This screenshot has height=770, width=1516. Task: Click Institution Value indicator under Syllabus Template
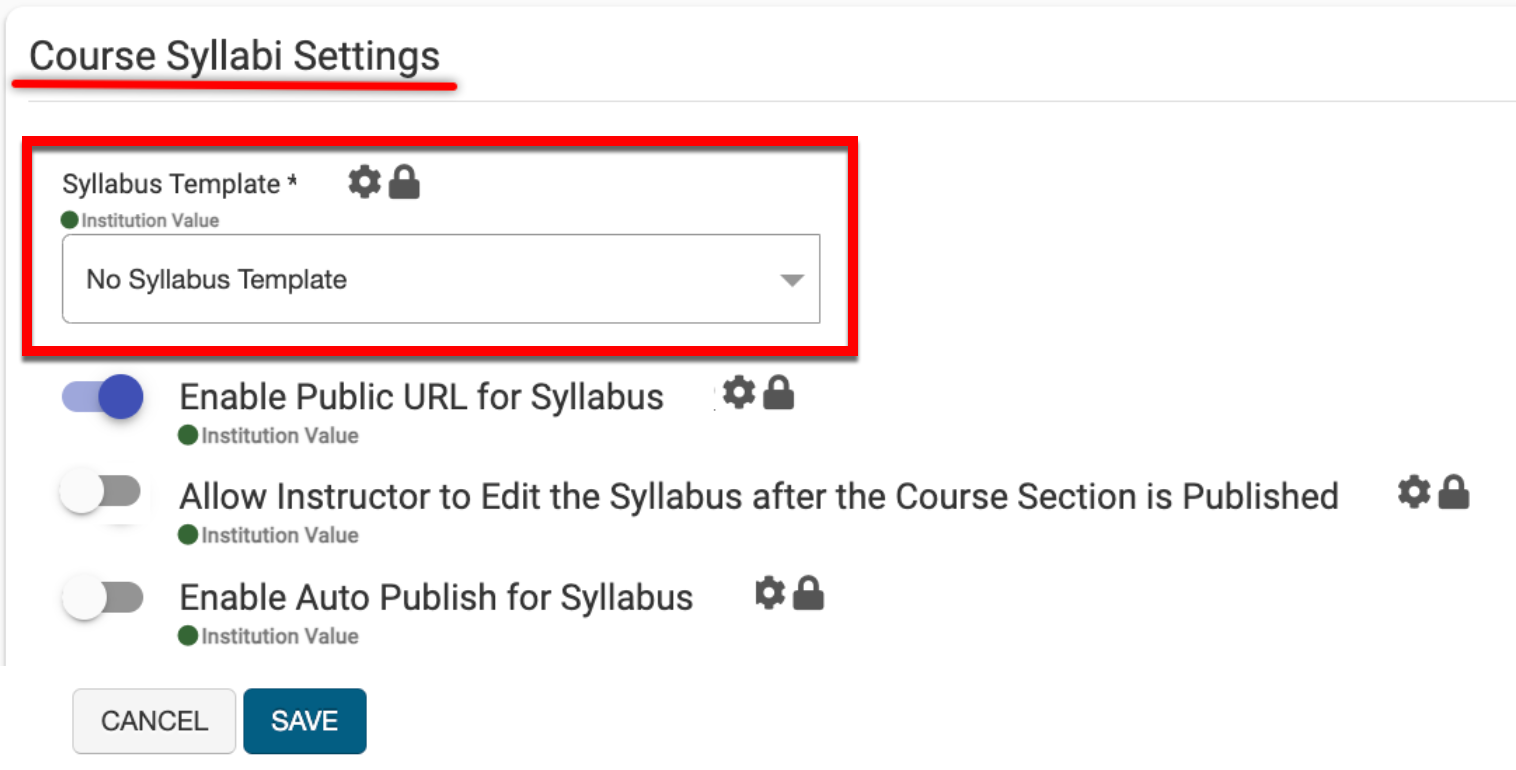141,220
